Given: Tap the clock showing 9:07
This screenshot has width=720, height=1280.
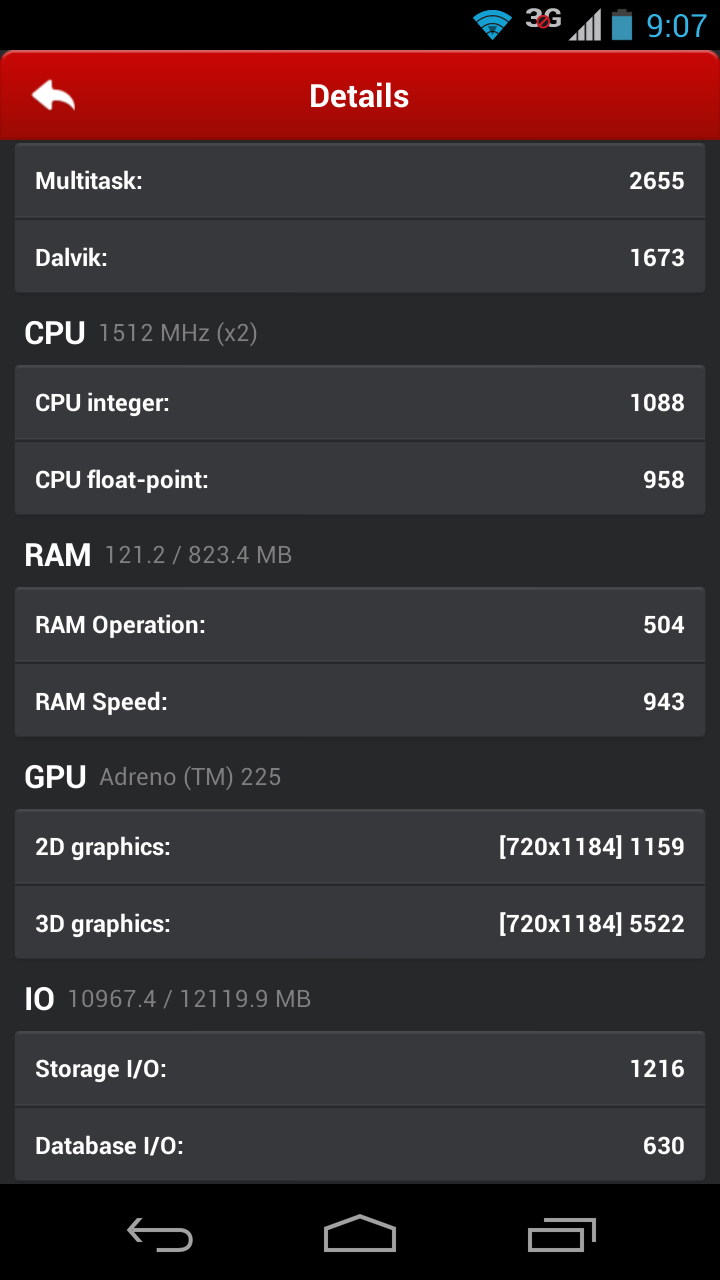Looking at the screenshot, I should click(x=676, y=24).
